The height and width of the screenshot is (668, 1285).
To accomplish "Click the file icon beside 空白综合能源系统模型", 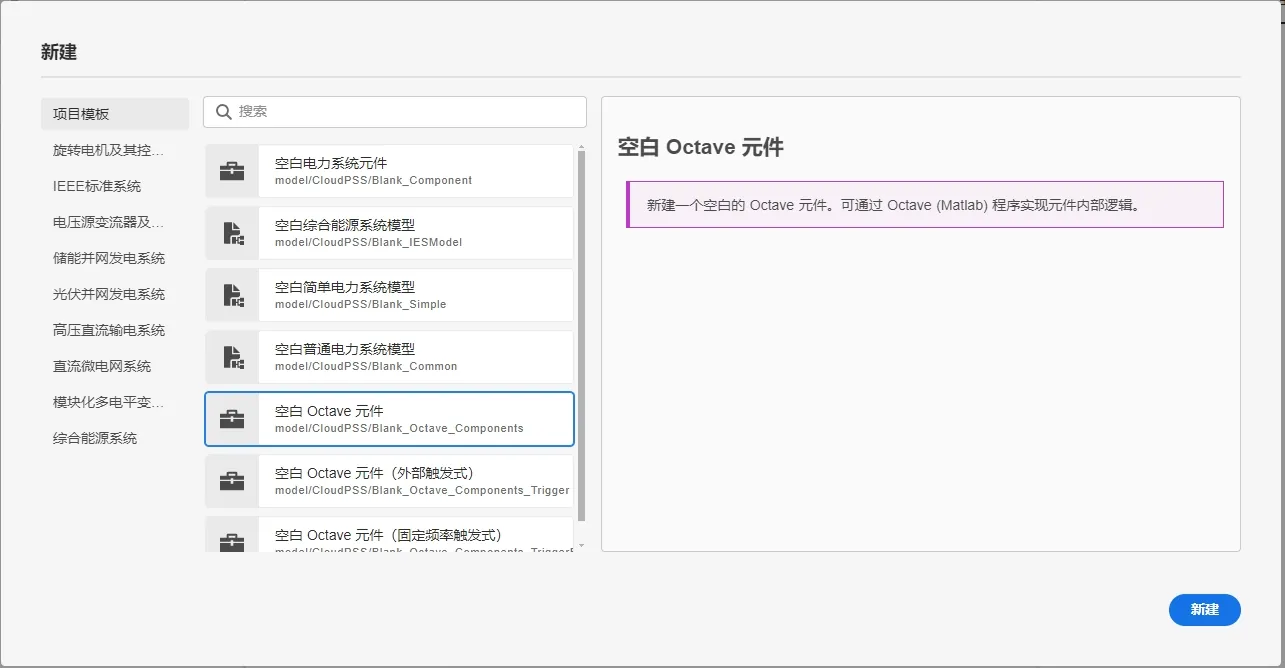I will pyautogui.click(x=232, y=232).
